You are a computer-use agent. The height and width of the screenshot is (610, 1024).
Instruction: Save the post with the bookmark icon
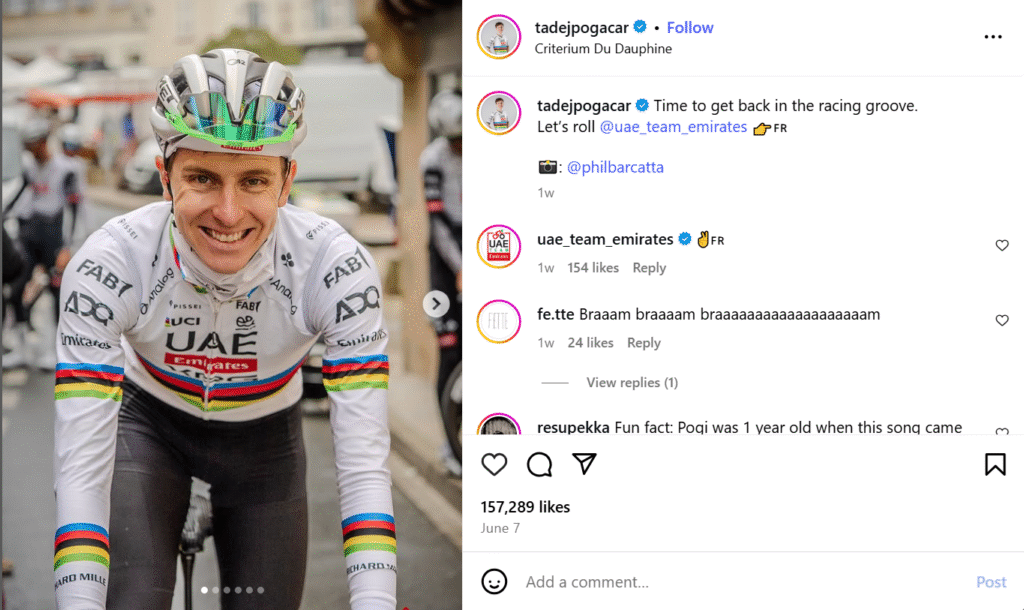pyautogui.click(x=995, y=464)
